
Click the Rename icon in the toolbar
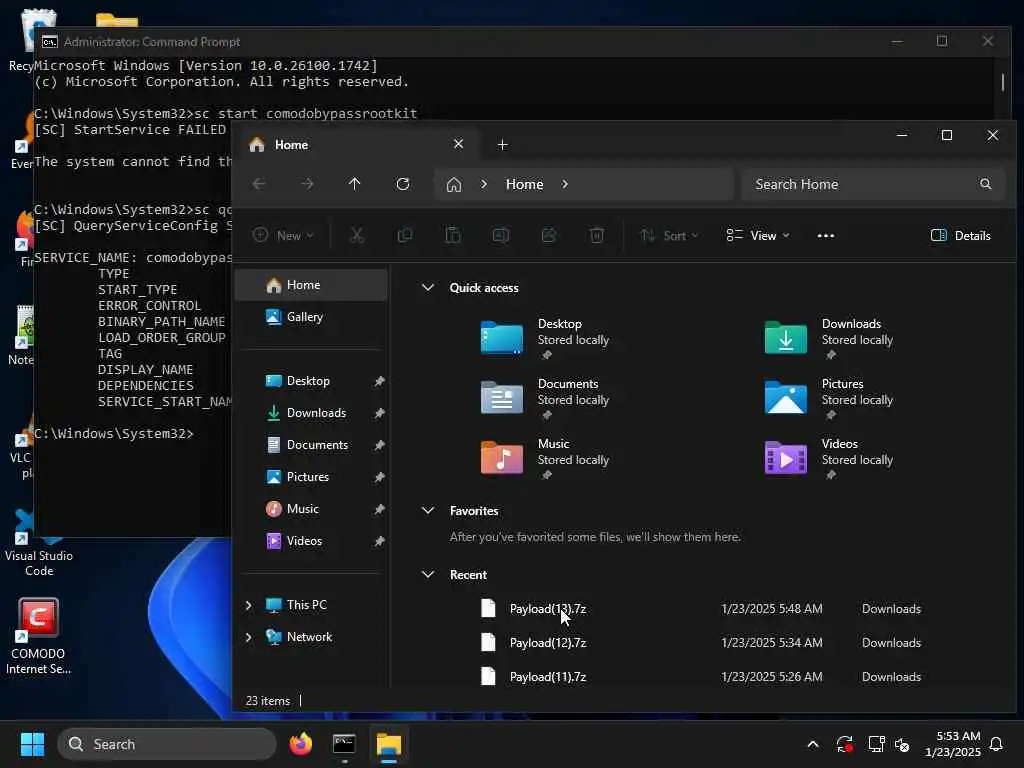501,236
